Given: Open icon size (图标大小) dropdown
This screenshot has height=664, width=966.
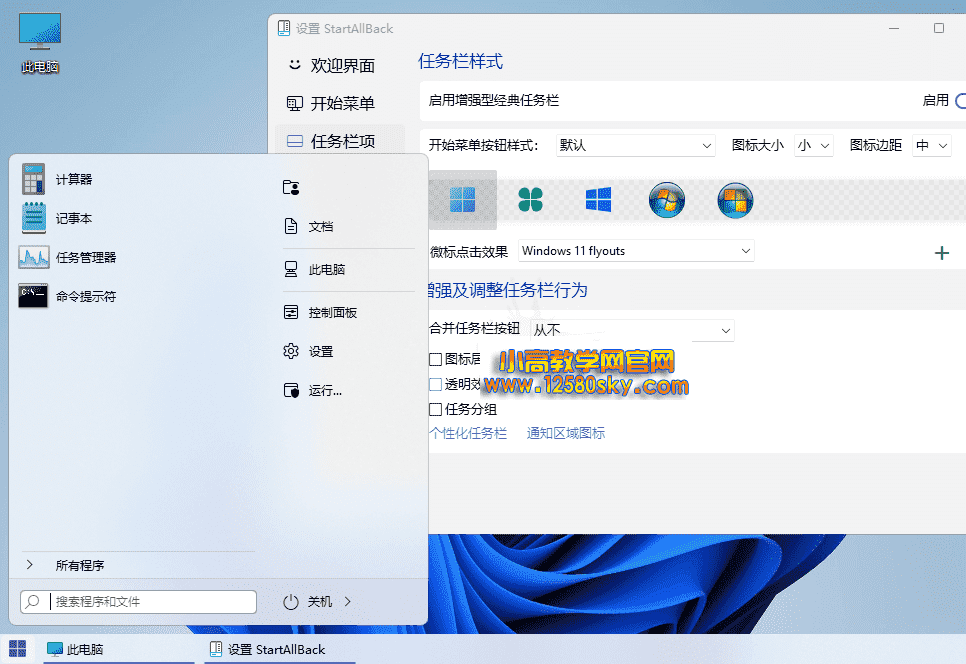Looking at the screenshot, I should (813, 145).
